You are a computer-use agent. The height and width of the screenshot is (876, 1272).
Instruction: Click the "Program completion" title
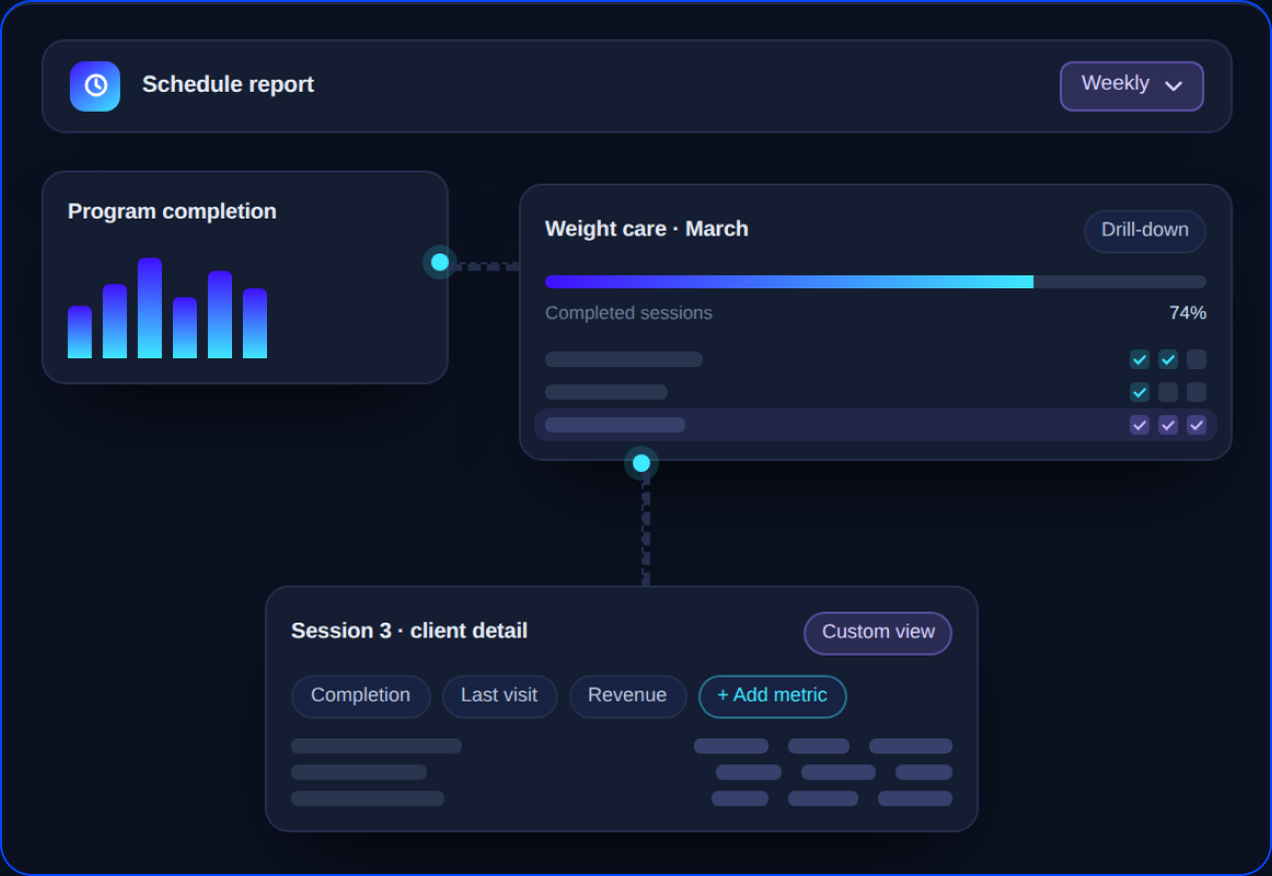(172, 212)
